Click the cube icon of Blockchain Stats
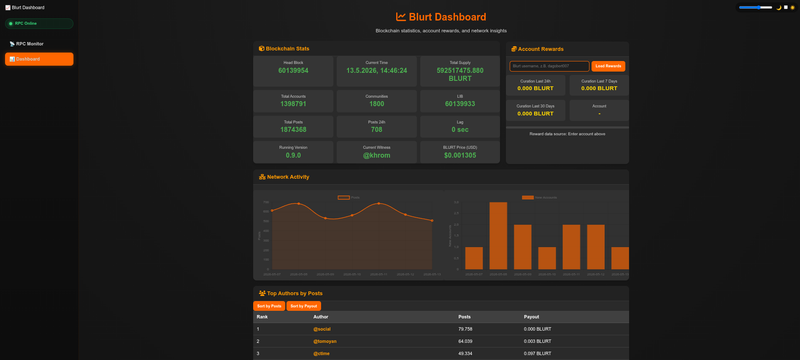 (261, 49)
